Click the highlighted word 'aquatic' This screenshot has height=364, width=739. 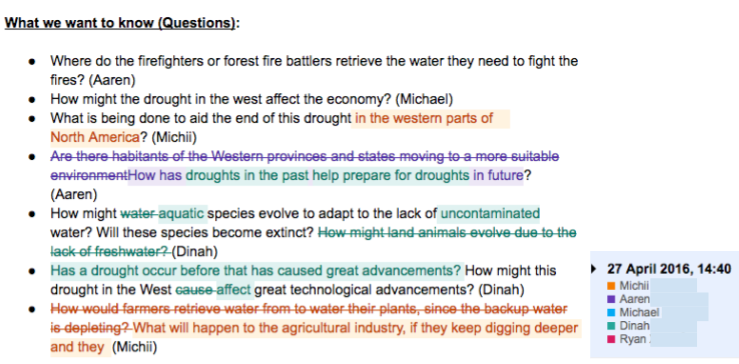[x=181, y=214]
